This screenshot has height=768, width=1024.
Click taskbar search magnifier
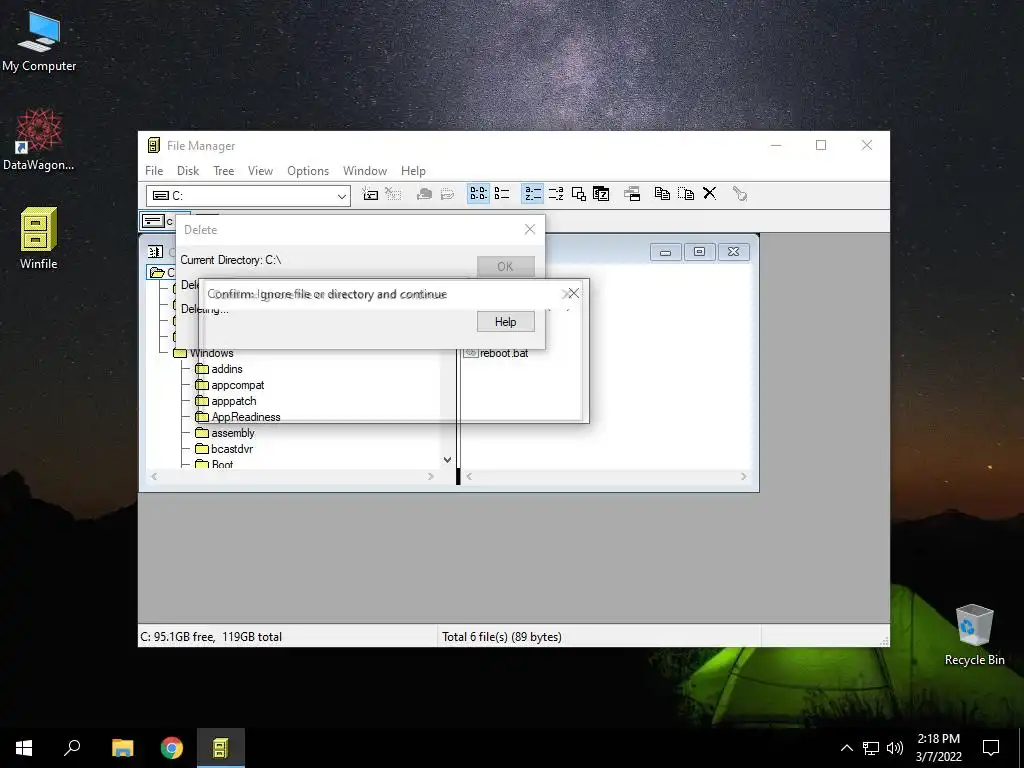click(72, 748)
